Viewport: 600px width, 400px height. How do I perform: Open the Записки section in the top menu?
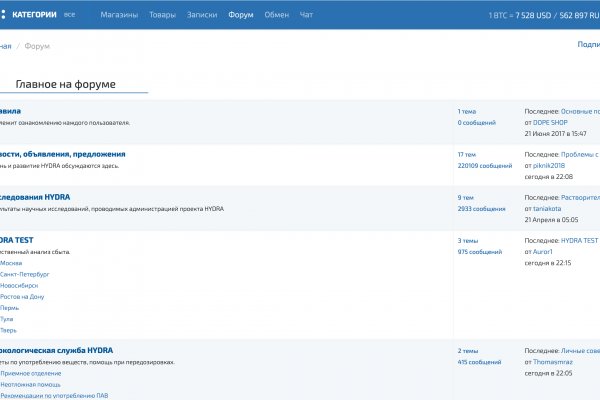pyautogui.click(x=201, y=15)
